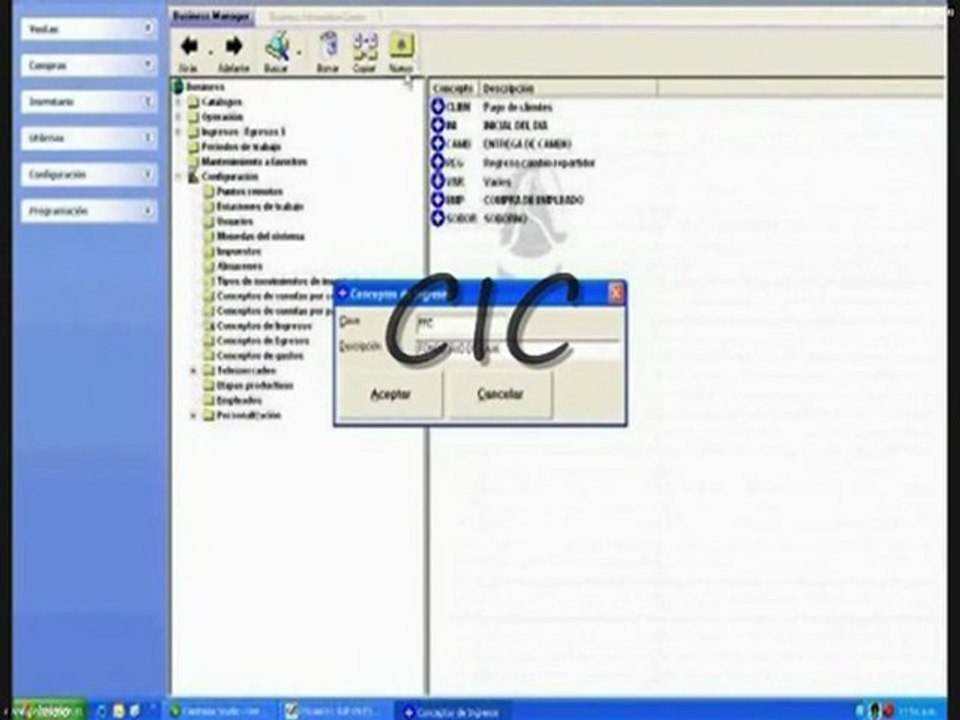Screen dimensions: 960x720
Task: Select Etapas productivas in tree
Action: click(x=255, y=385)
